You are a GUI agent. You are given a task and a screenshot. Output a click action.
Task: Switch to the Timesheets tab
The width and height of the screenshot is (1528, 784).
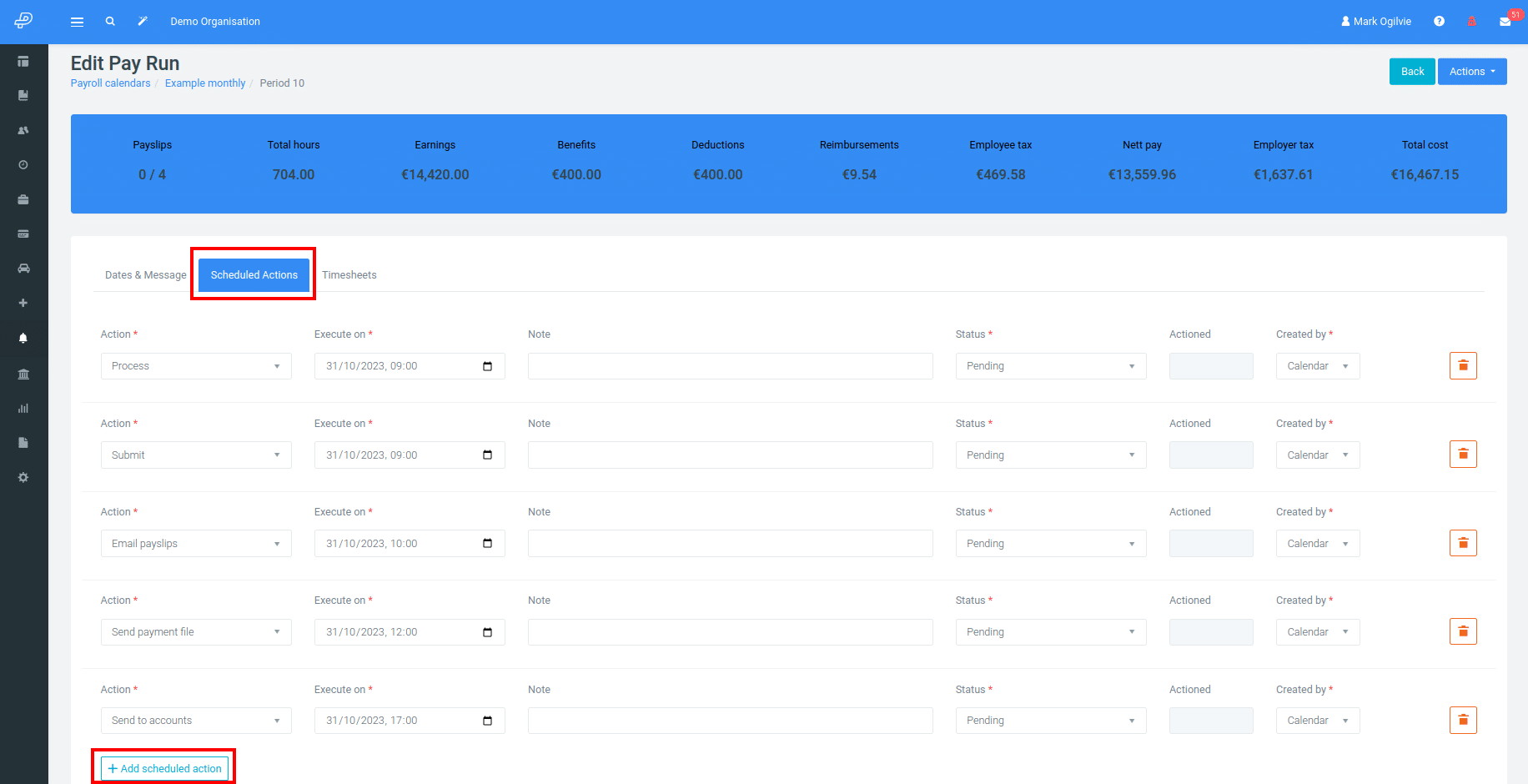click(349, 274)
